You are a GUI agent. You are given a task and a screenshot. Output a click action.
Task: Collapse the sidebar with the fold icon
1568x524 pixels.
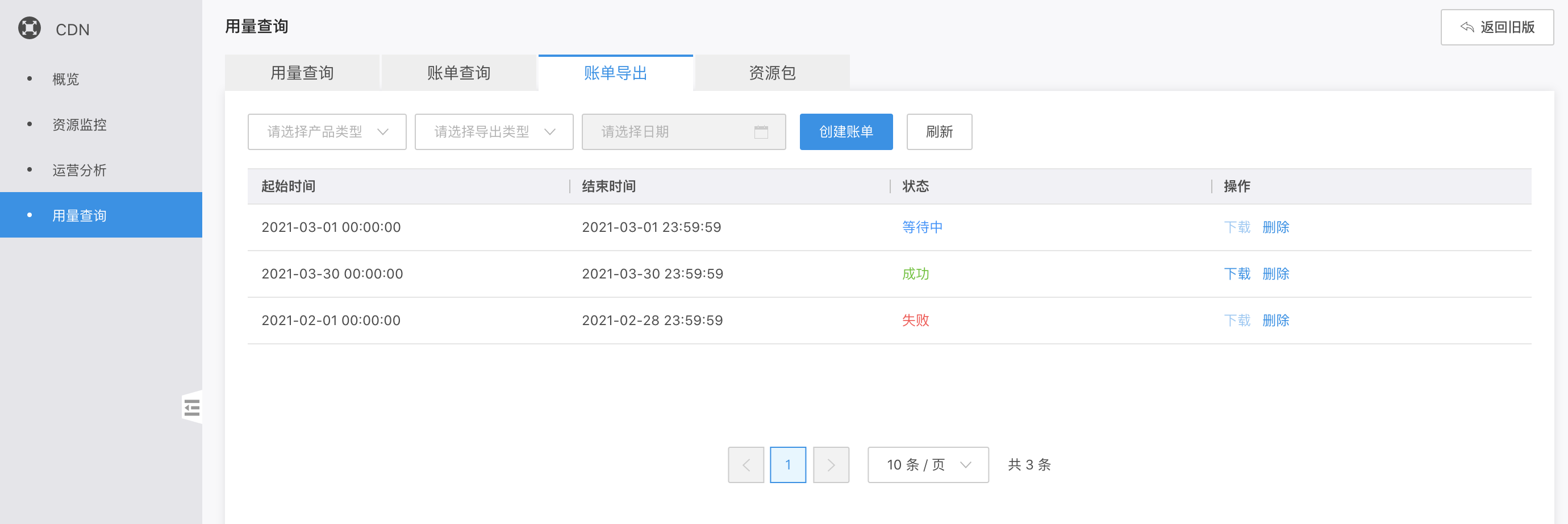coord(192,407)
